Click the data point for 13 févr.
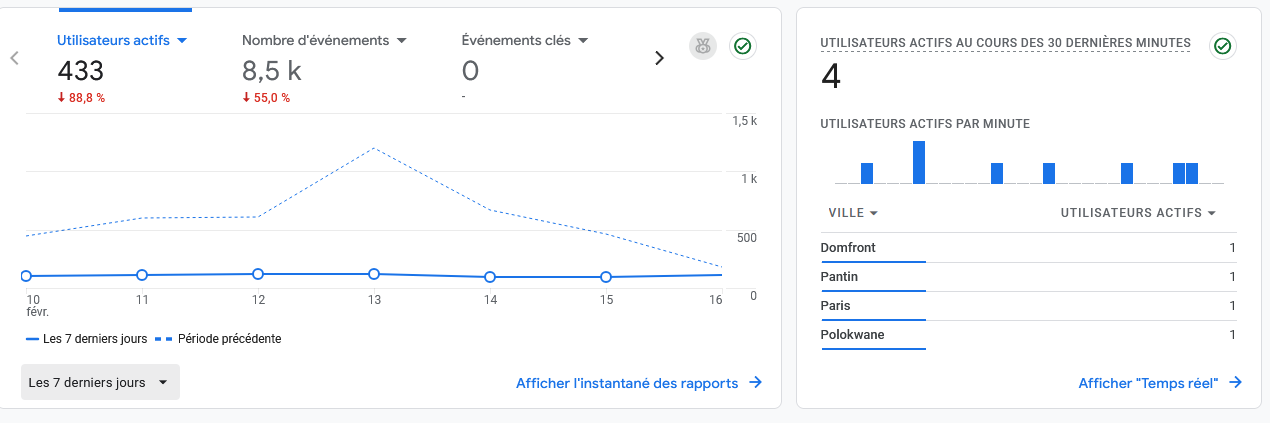 [x=374, y=274]
